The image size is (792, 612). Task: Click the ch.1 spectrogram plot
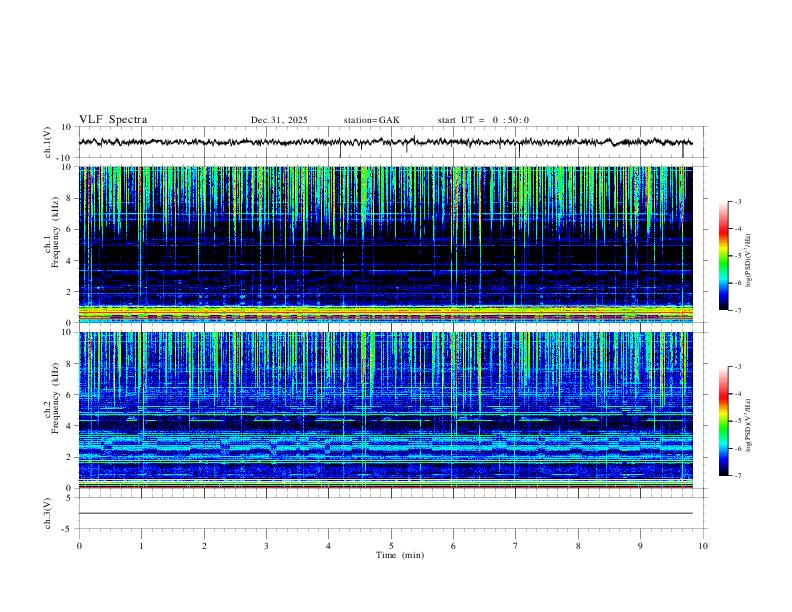(x=385, y=244)
